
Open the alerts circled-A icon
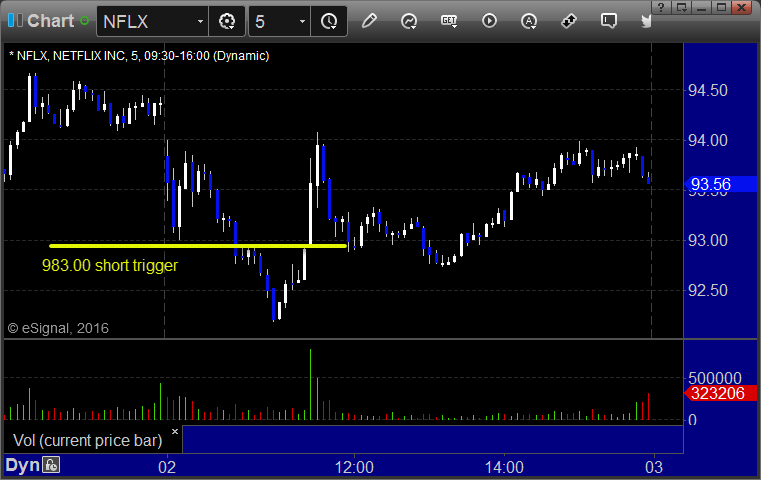click(529, 21)
